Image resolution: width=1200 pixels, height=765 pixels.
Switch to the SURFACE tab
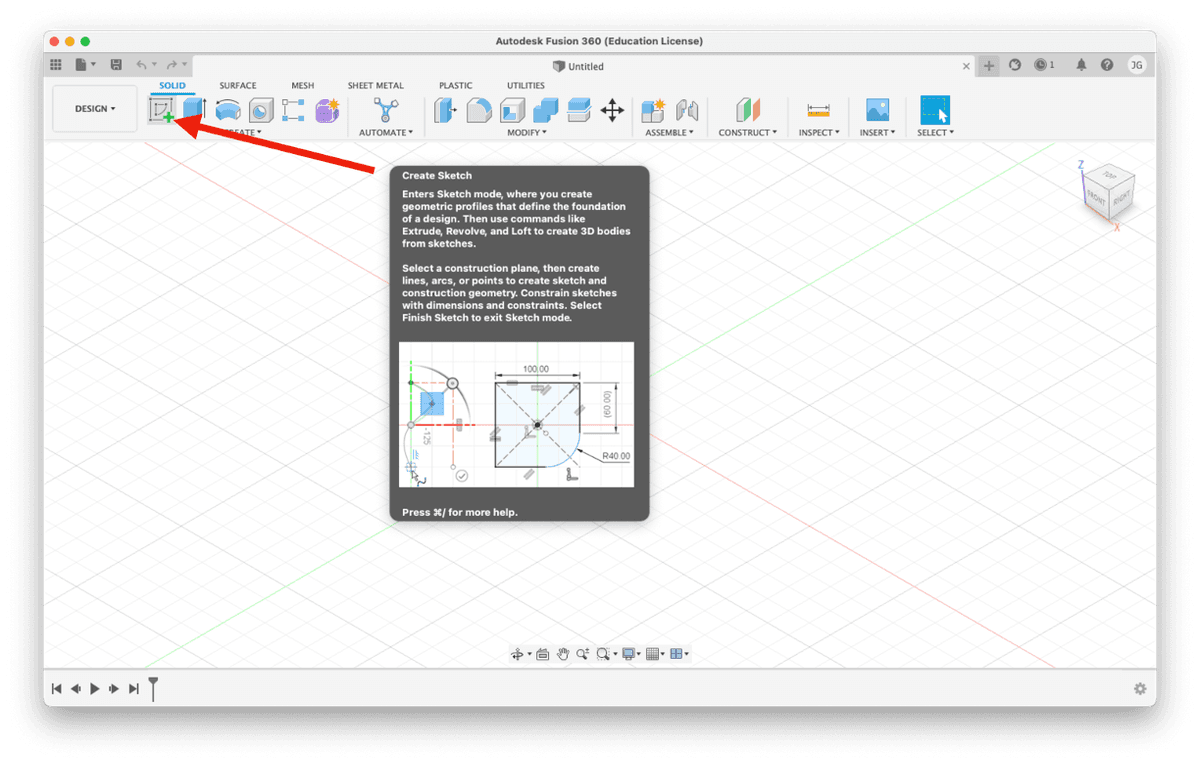click(x=238, y=86)
